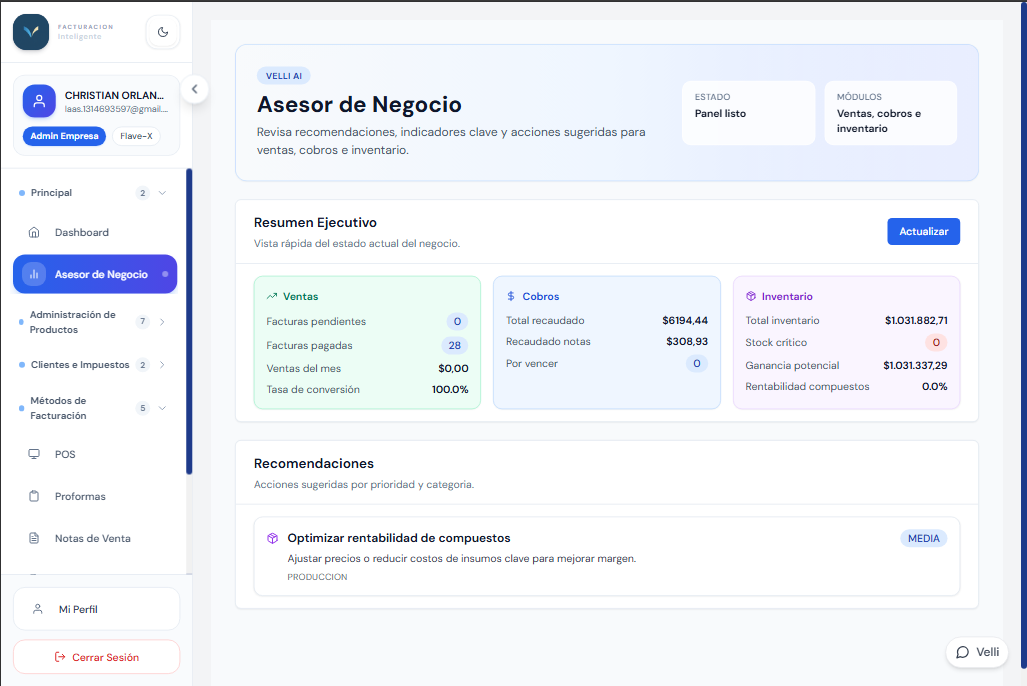The width and height of the screenshot is (1027, 686).
Task: Open POS in the sidebar
Action: [95, 454]
